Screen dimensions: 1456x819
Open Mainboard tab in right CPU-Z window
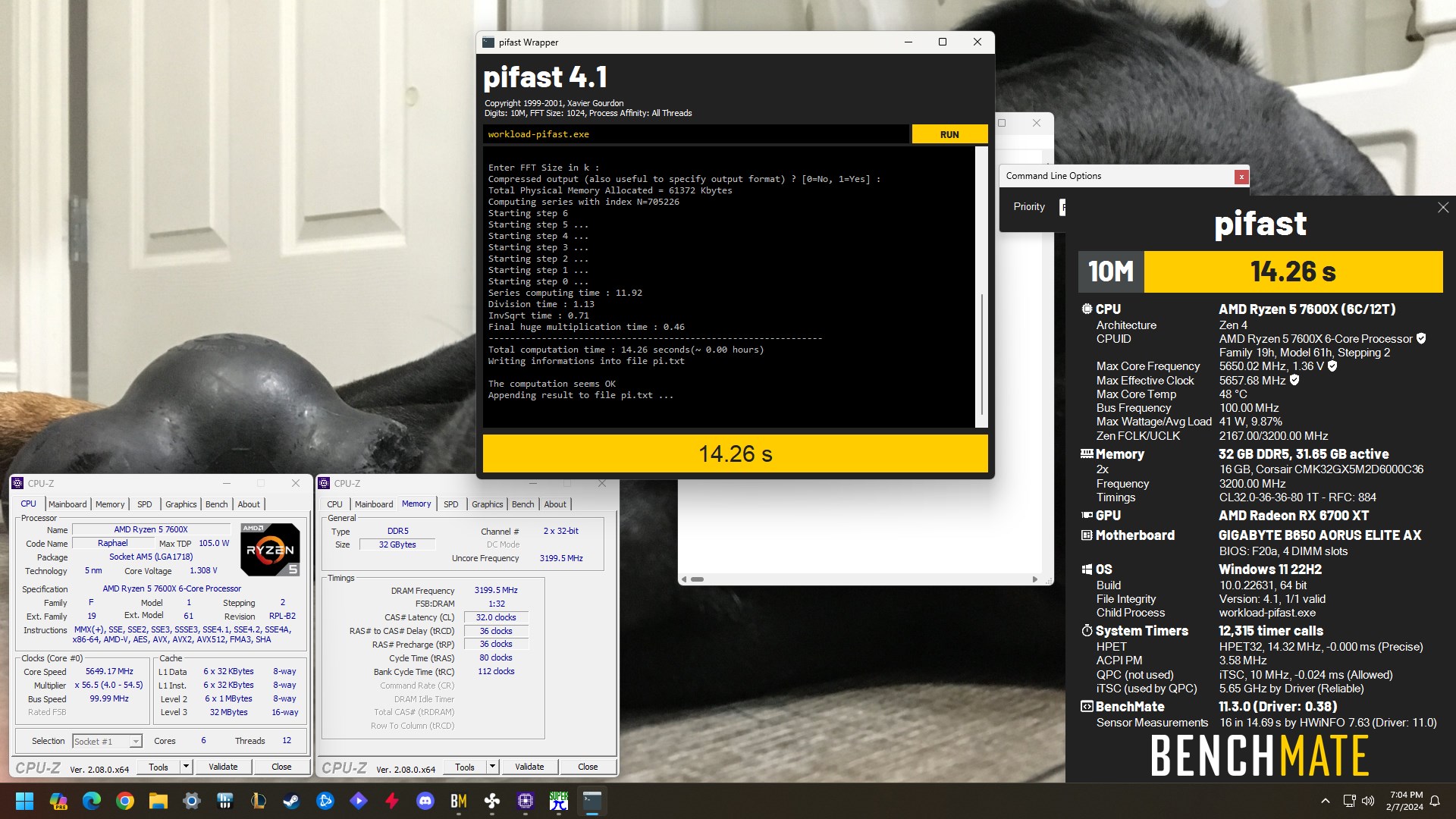pyautogui.click(x=374, y=504)
